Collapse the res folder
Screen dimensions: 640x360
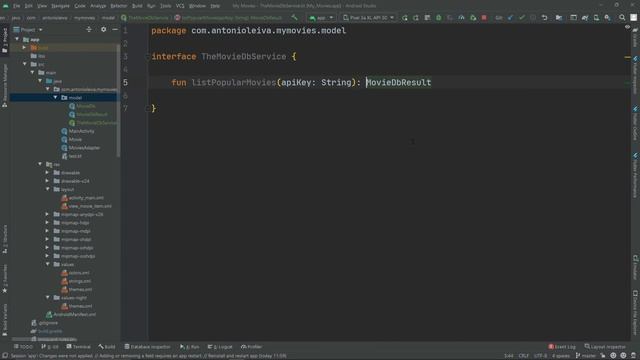pos(40,164)
